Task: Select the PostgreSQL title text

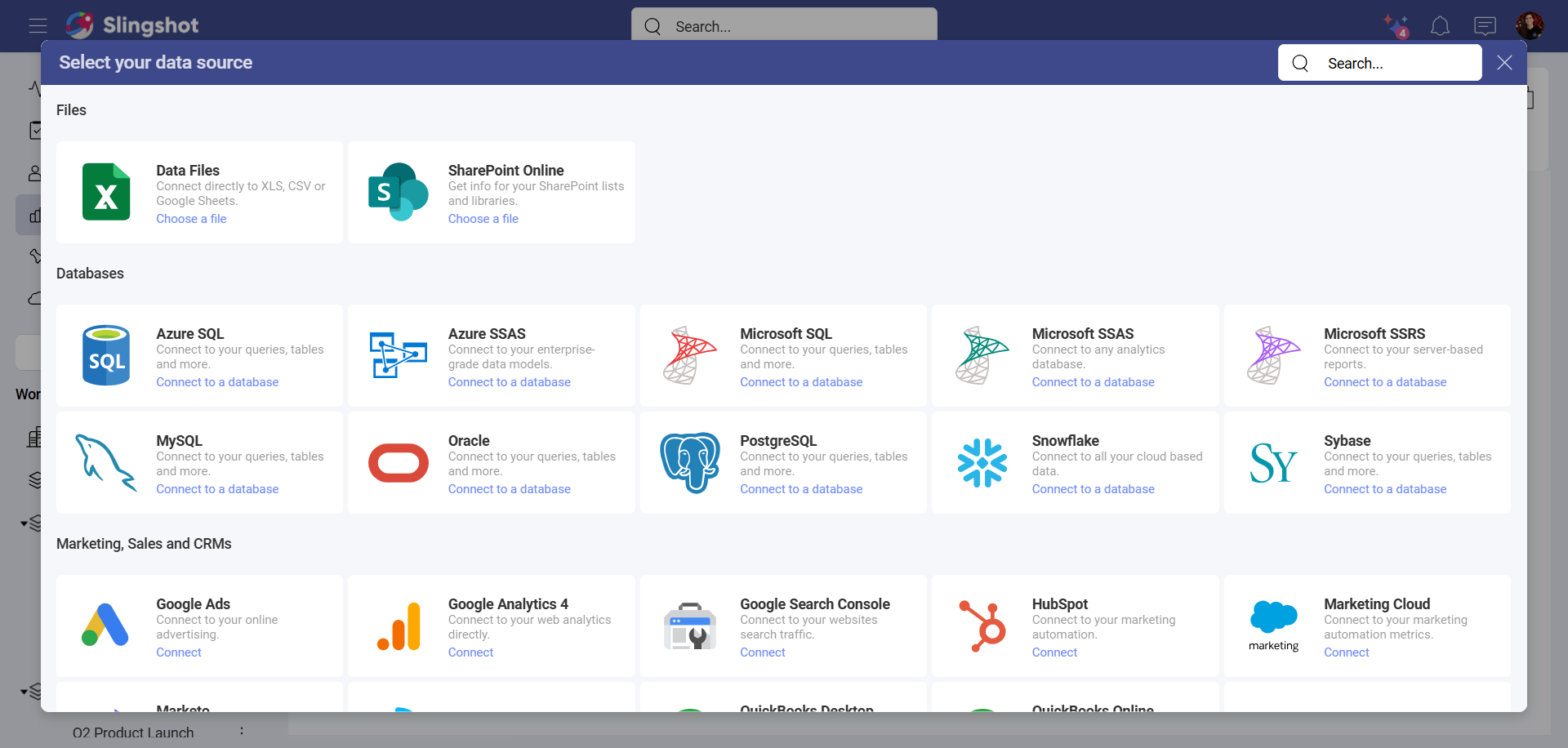Action: [x=778, y=441]
